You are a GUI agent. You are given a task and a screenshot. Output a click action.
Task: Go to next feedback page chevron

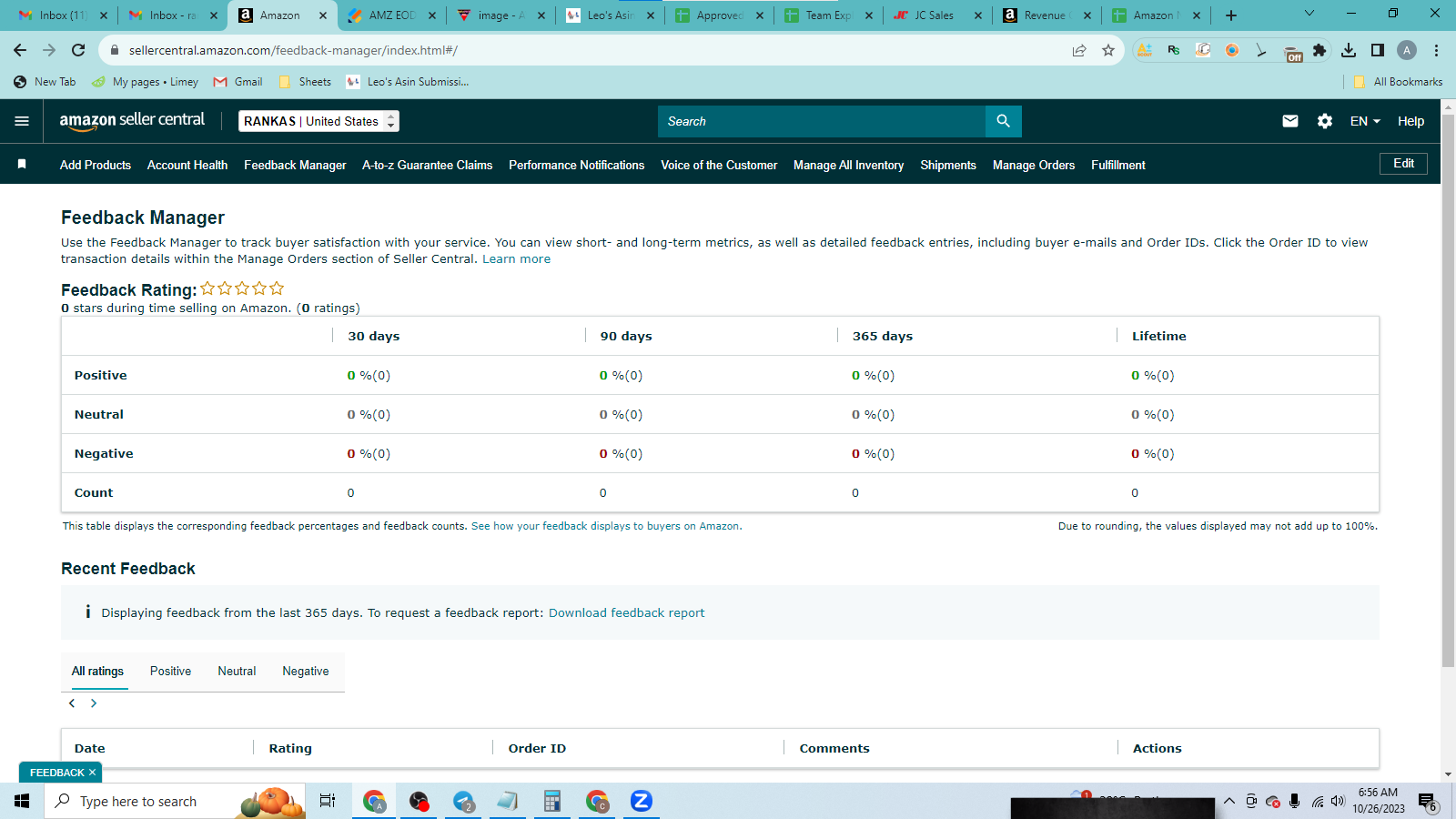(x=93, y=703)
